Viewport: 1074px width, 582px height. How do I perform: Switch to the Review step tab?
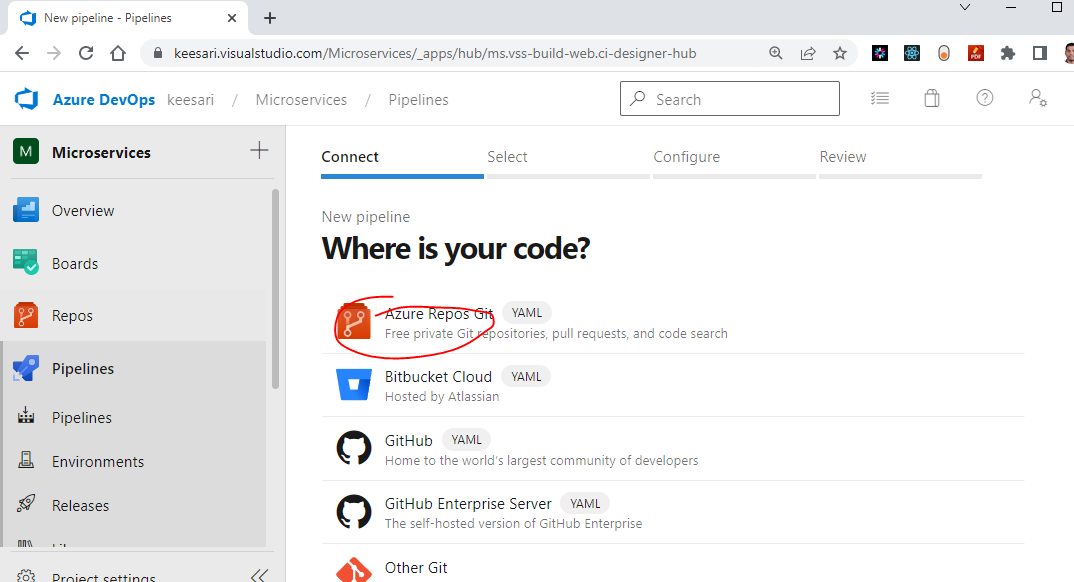click(x=900, y=161)
